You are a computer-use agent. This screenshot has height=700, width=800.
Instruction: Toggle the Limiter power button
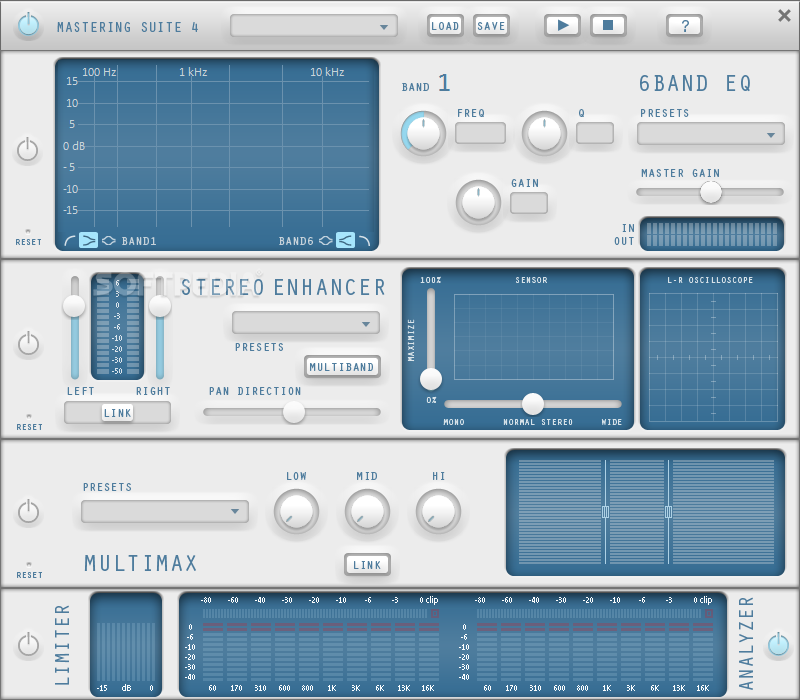(x=28, y=644)
